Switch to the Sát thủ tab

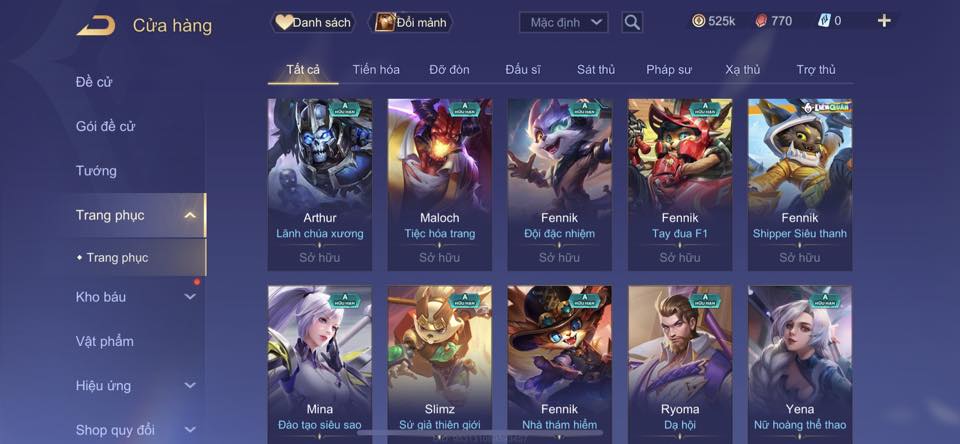coord(596,70)
